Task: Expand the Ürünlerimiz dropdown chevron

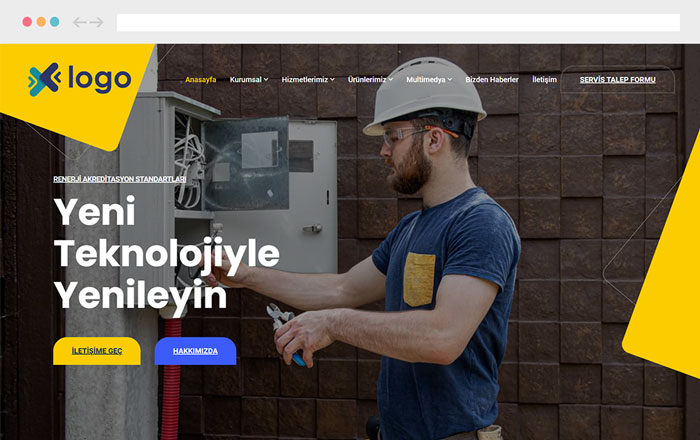Action: tap(391, 79)
